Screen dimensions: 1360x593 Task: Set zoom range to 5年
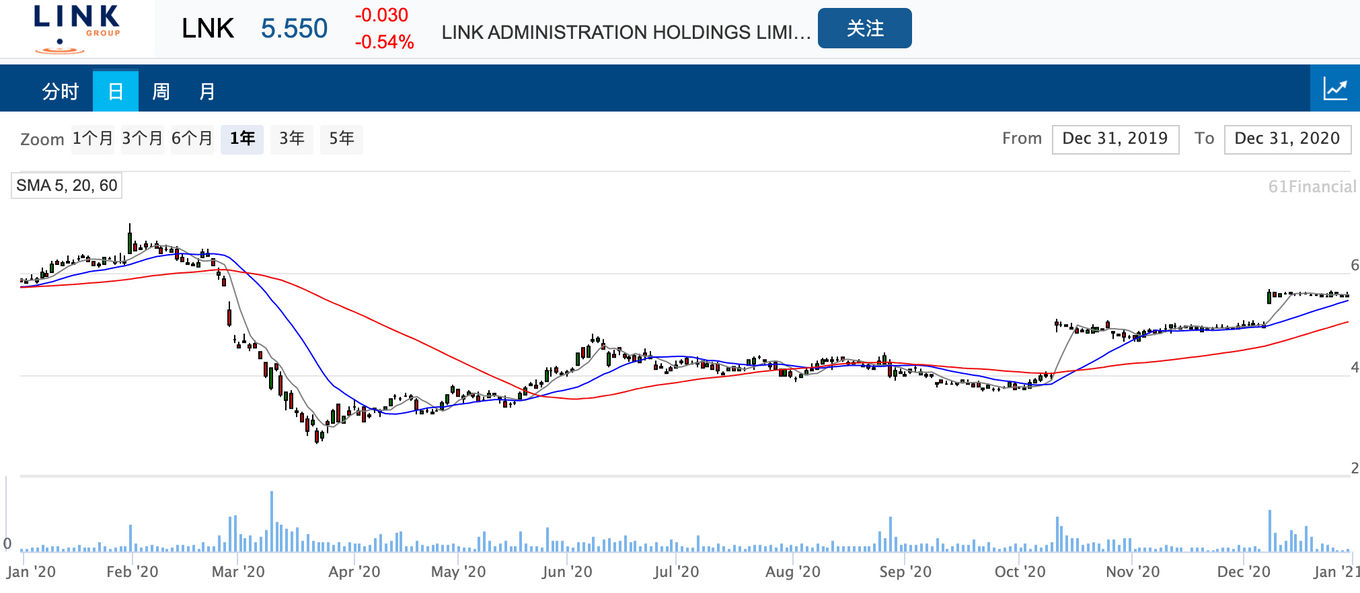pyautogui.click(x=341, y=139)
